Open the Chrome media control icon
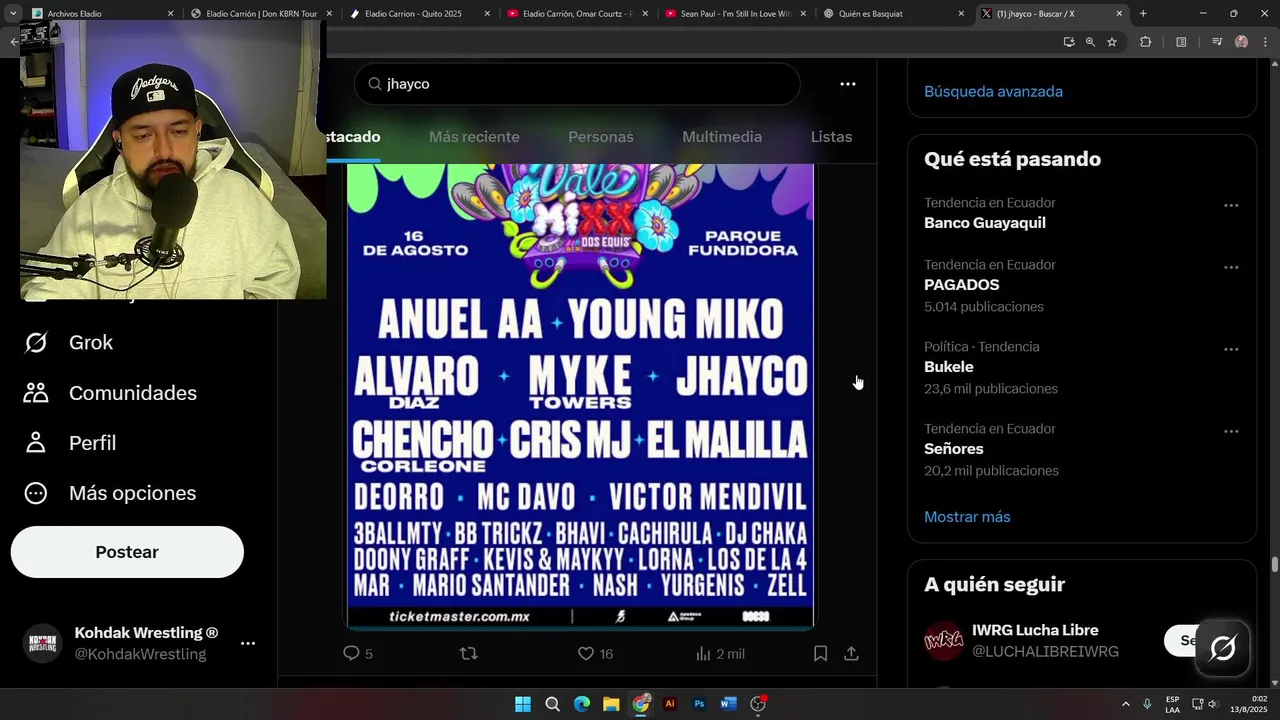The width and height of the screenshot is (1280, 720). [1217, 42]
